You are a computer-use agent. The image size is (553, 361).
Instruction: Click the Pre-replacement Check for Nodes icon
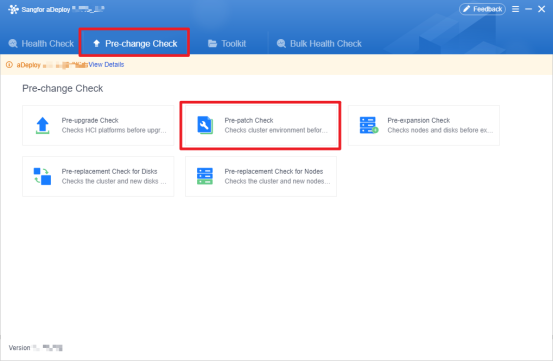coord(205,176)
